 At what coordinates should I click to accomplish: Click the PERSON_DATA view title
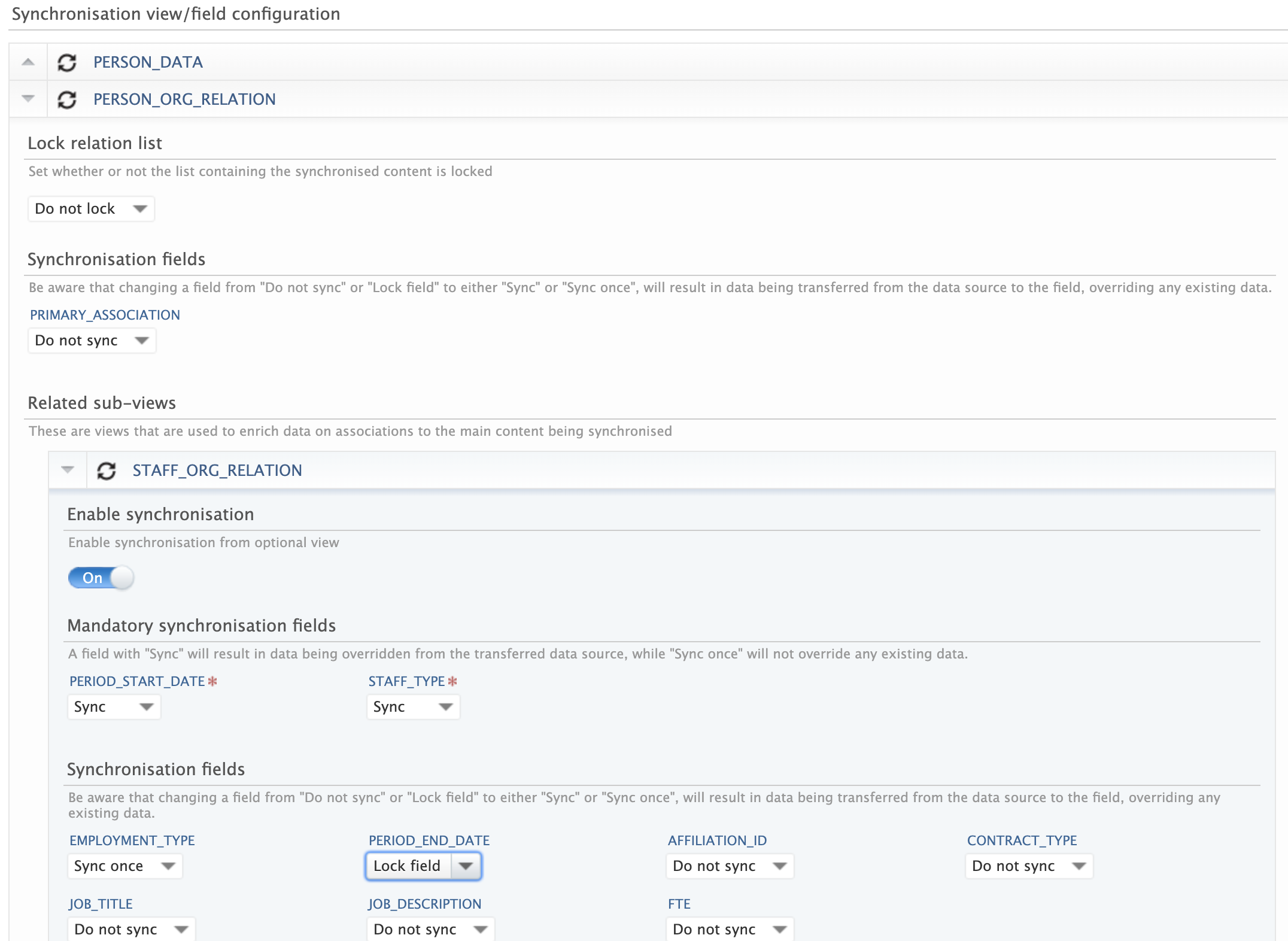tap(148, 62)
